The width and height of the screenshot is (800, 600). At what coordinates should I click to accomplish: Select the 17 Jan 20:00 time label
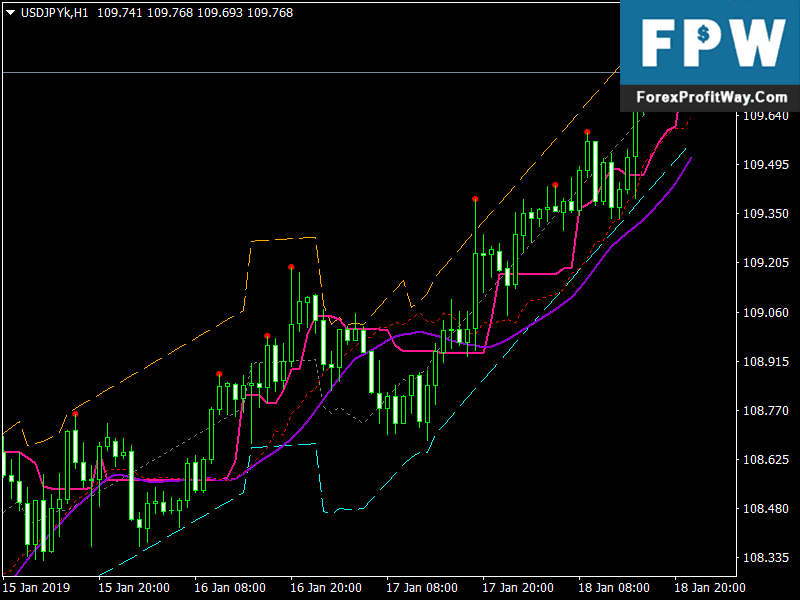518,588
